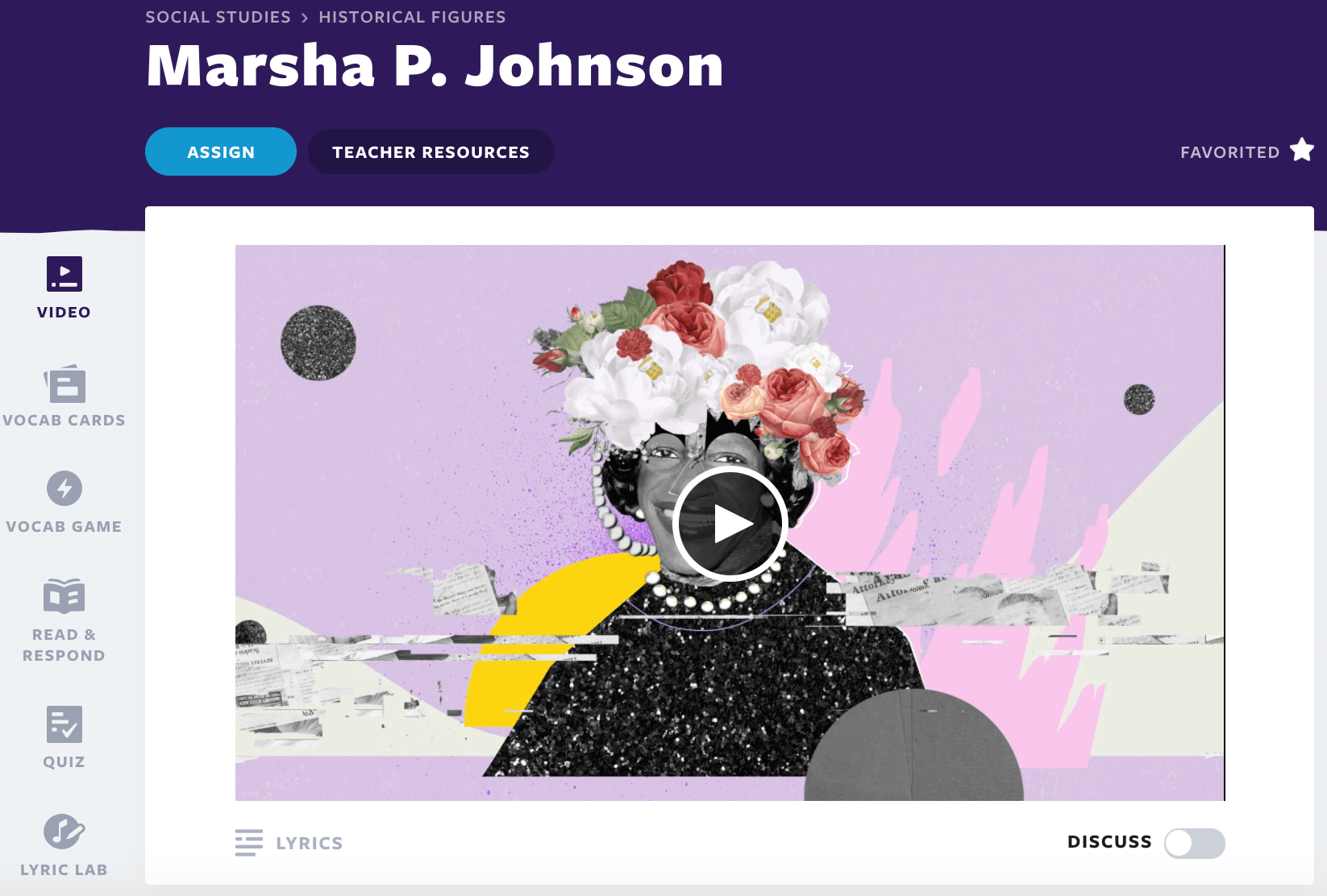Open the Quiz checklist icon
Screen dimensions: 1327x896
pos(64,724)
